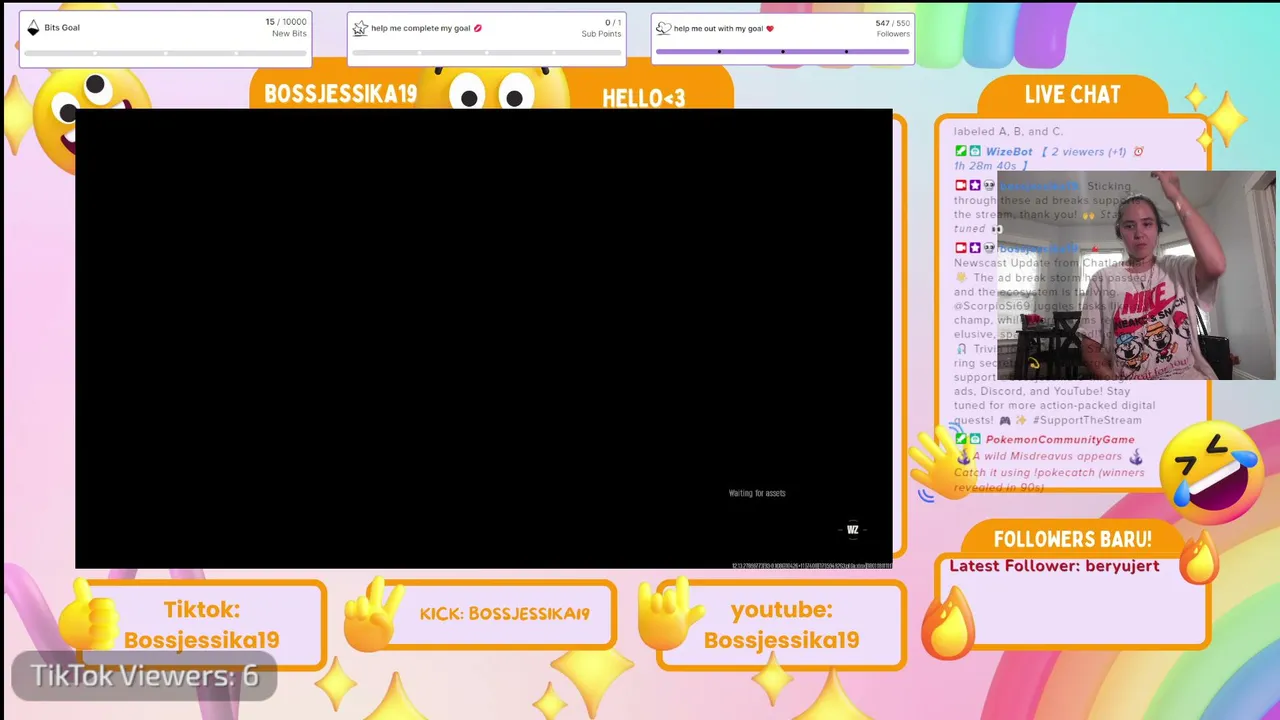This screenshot has height=720, width=1280.
Task: Click the Bits Goal progress bar
Action: (x=165, y=52)
